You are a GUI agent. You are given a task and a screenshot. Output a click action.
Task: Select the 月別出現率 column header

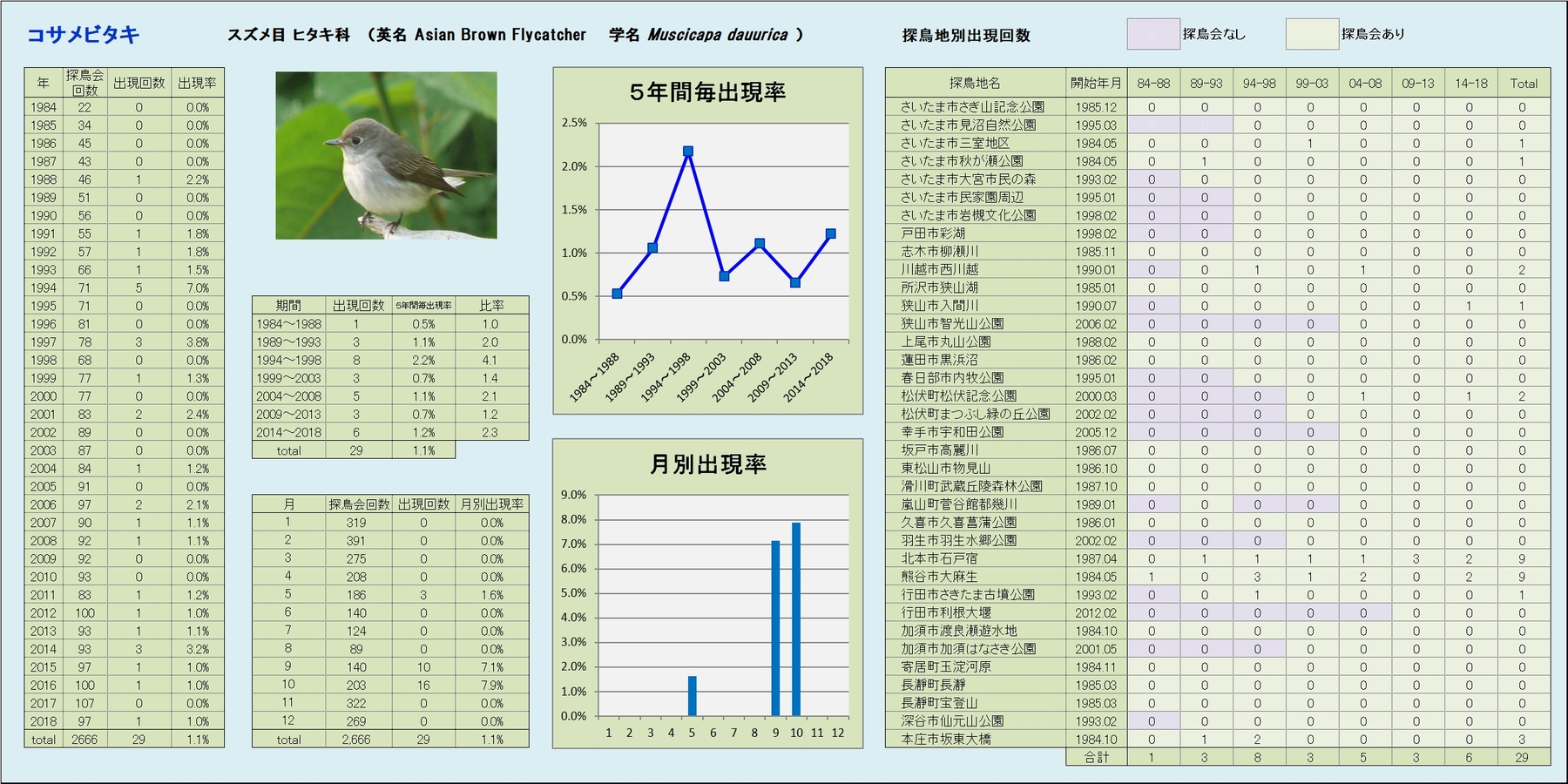click(492, 504)
